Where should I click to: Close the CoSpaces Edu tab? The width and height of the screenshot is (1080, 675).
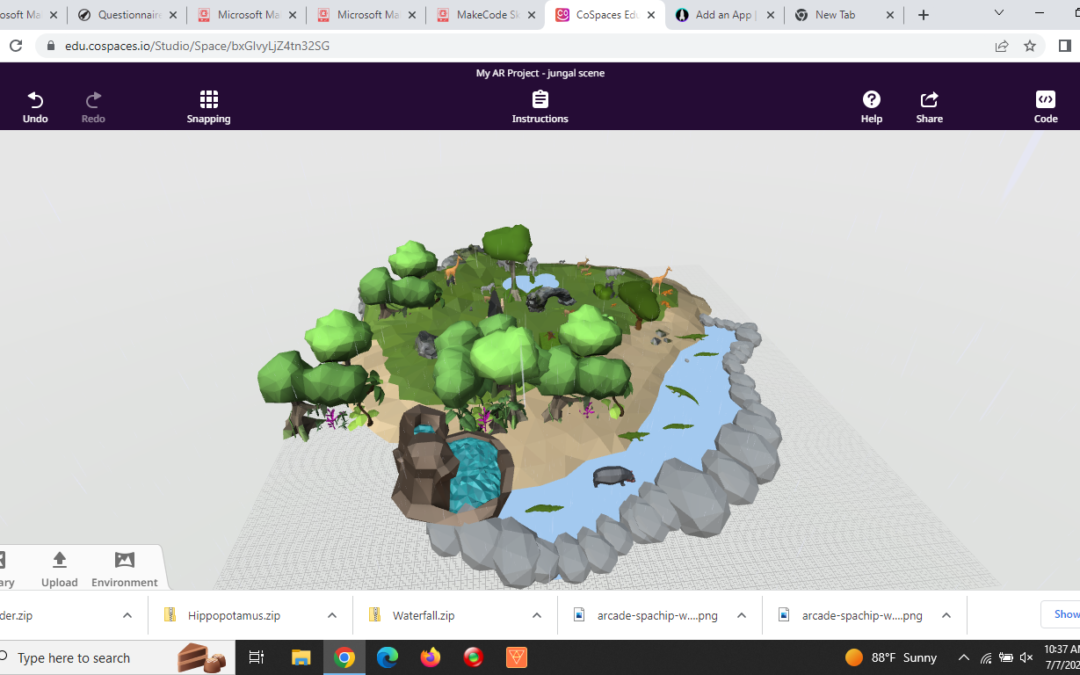click(x=651, y=15)
